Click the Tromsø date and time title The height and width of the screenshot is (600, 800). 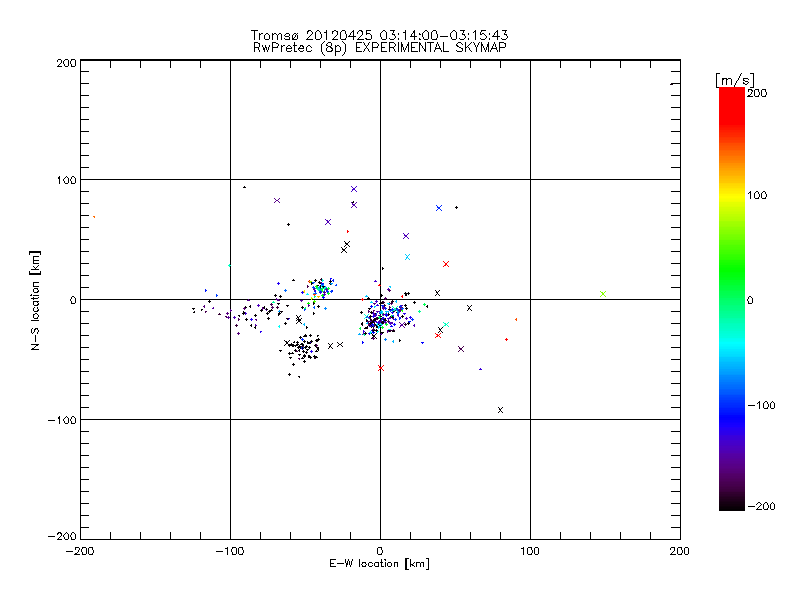(379, 35)
